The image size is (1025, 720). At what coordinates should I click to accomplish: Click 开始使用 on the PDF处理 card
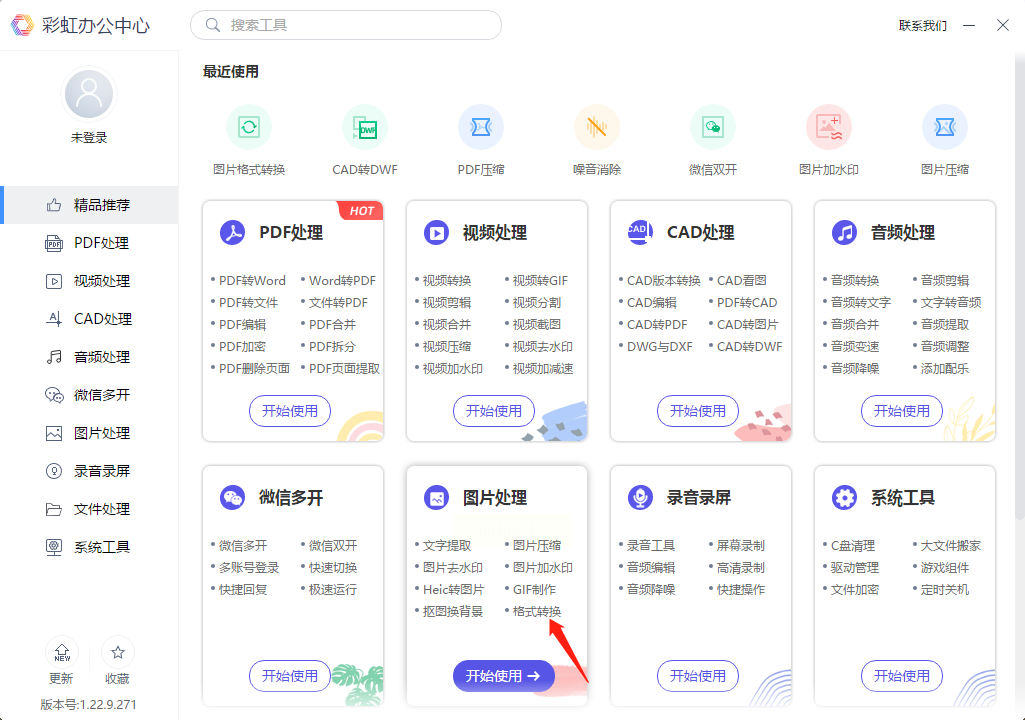tap(290, 411)
